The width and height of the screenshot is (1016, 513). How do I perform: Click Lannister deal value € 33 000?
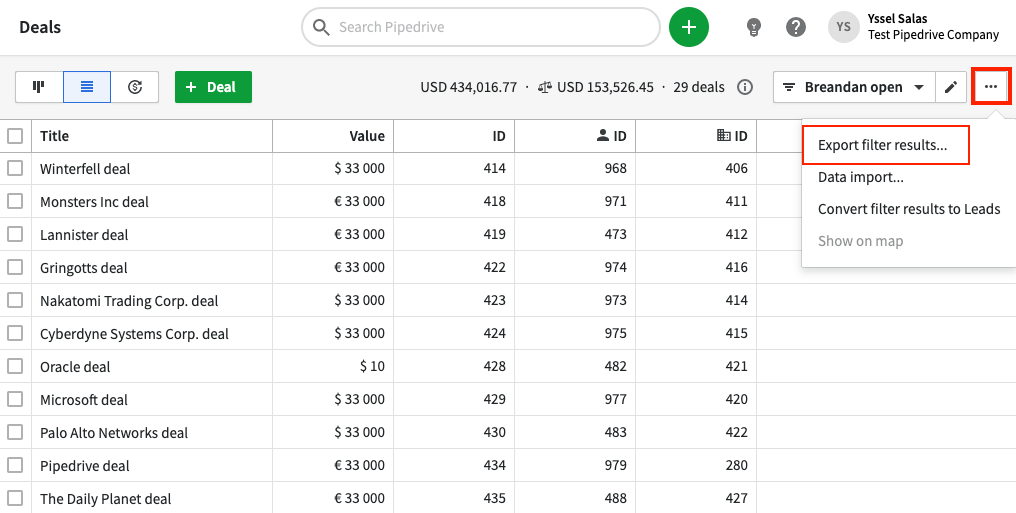coord(360,234)
